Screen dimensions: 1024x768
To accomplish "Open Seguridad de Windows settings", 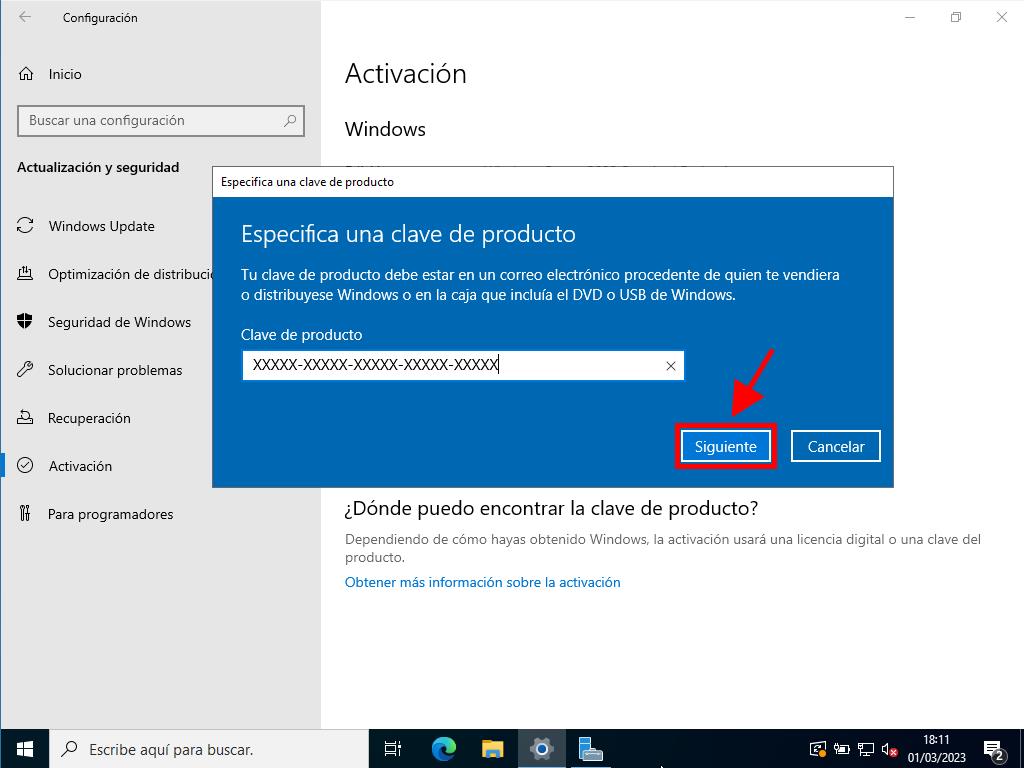I will pyautogui.click(x=119, y=322).
